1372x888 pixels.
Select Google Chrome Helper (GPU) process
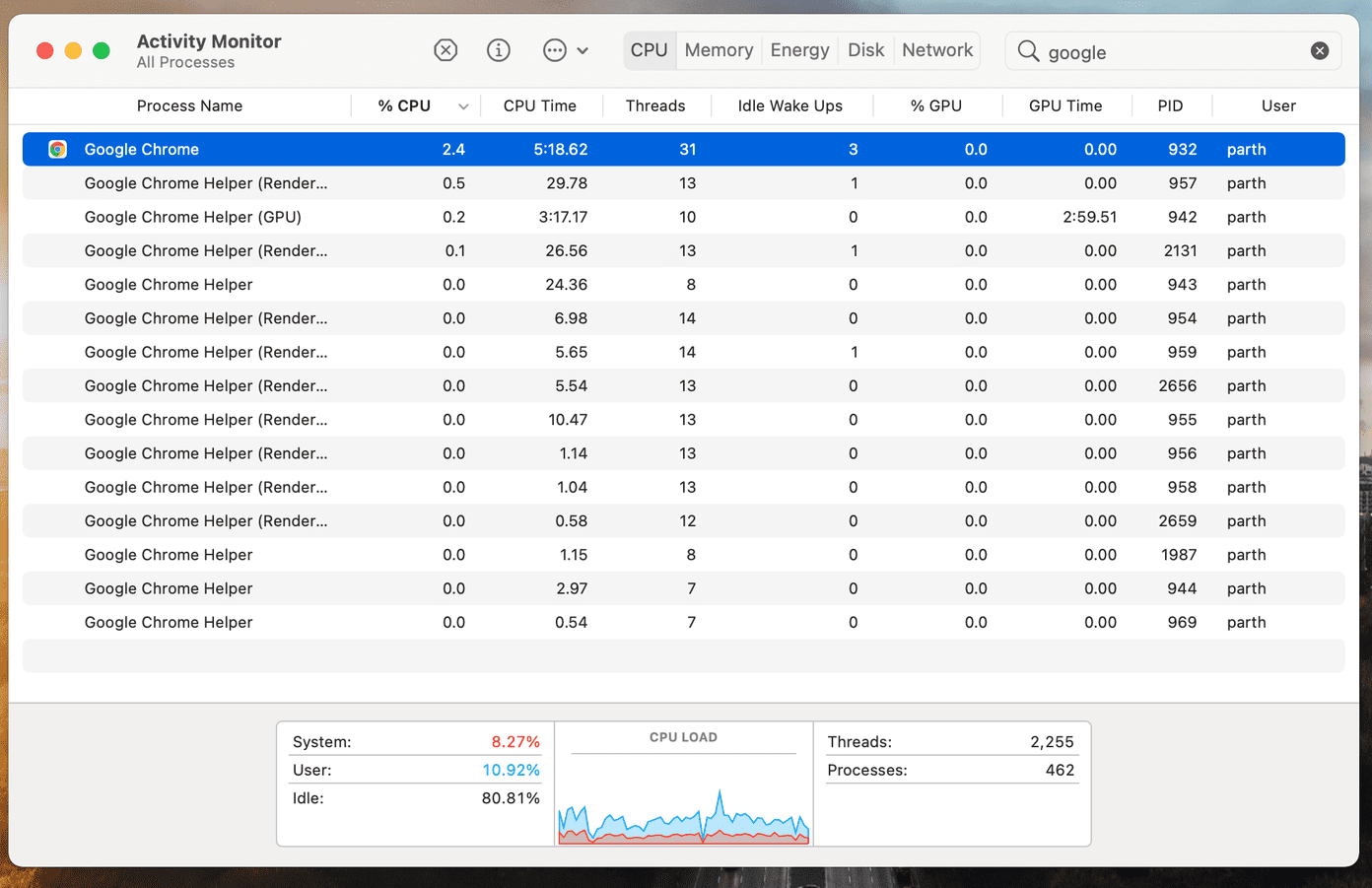pyautogui.click(x=684, y=217)
